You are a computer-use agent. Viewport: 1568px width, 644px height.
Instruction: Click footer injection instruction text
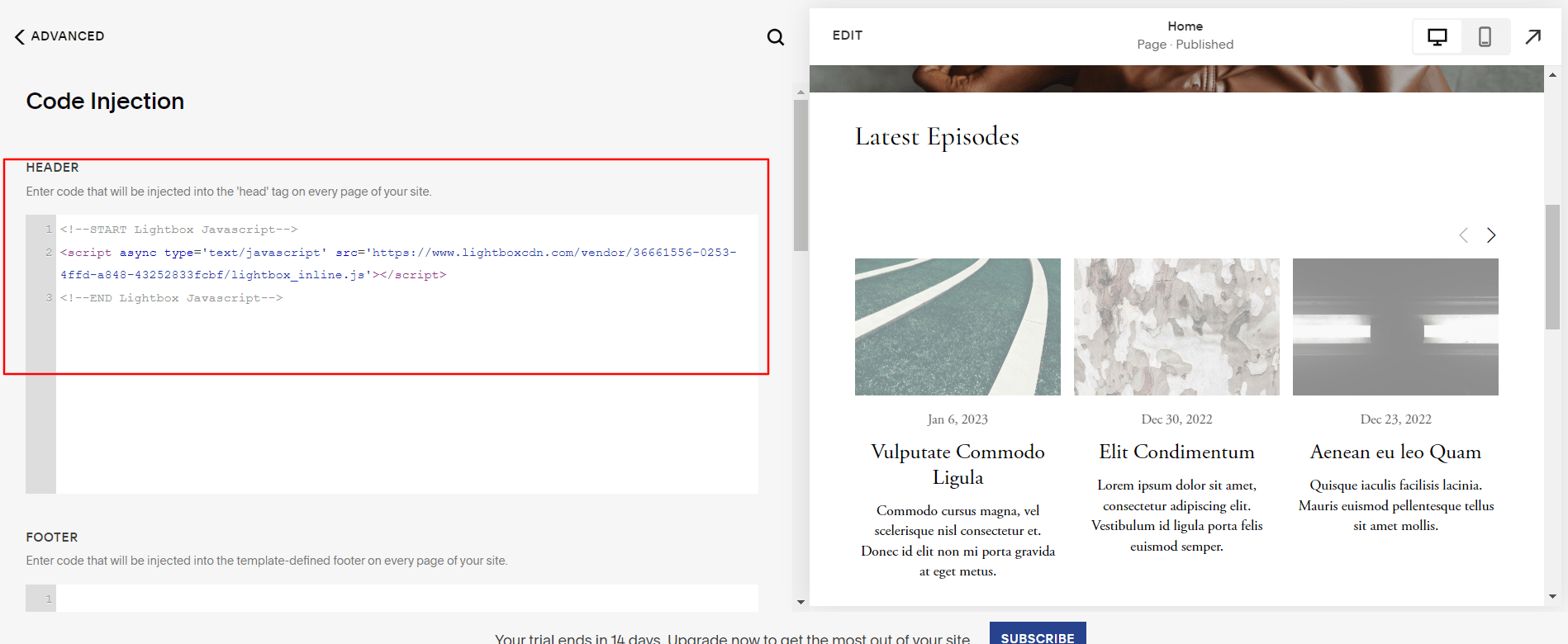(267, 561)
